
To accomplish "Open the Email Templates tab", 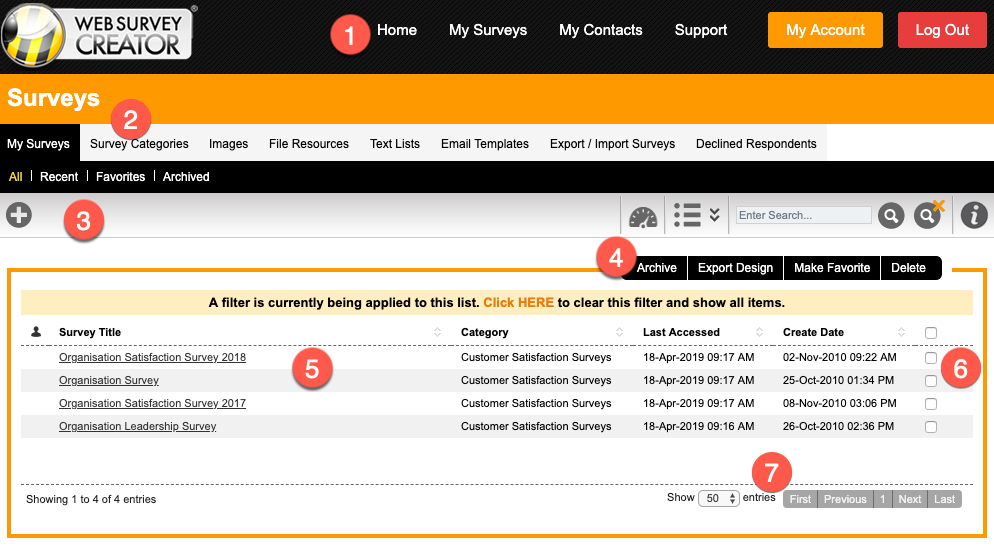I will (x=485, y=144).
